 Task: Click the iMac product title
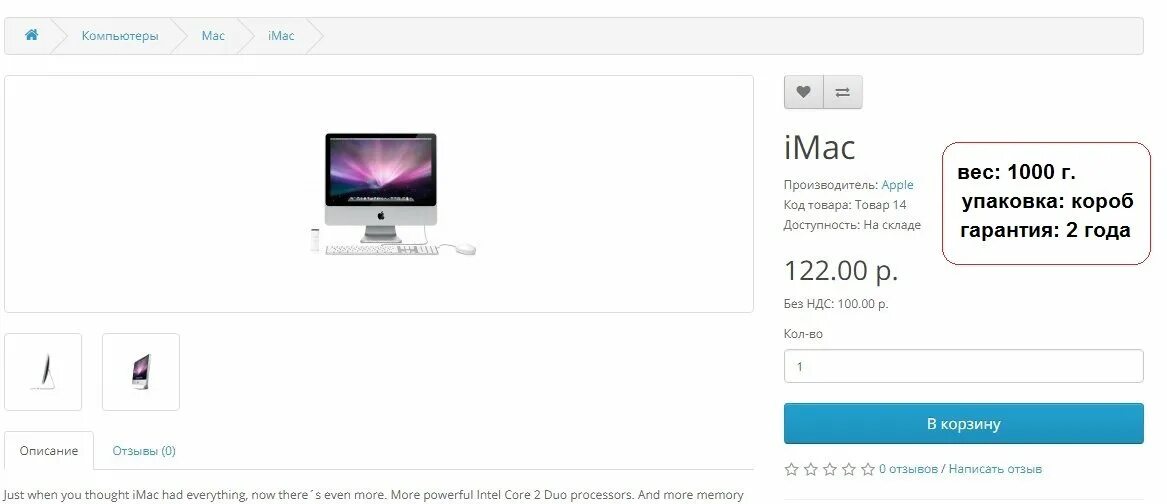pos(819,147)
